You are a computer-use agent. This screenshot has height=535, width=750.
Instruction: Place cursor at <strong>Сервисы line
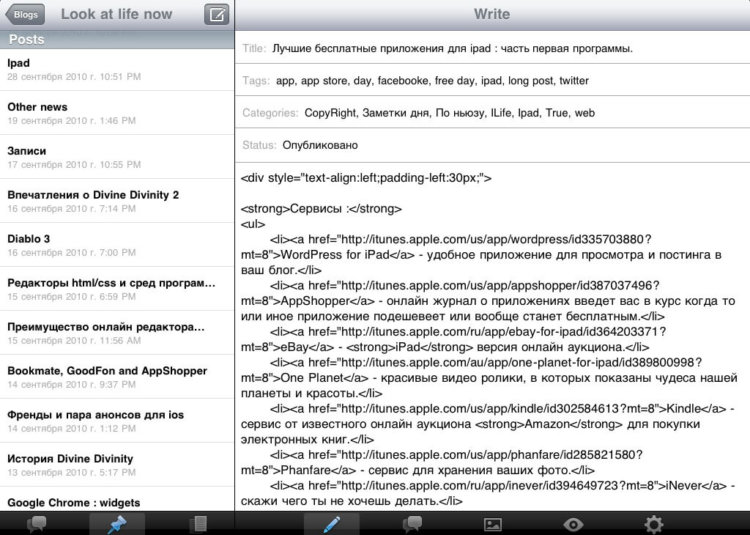tap(321, 208)
